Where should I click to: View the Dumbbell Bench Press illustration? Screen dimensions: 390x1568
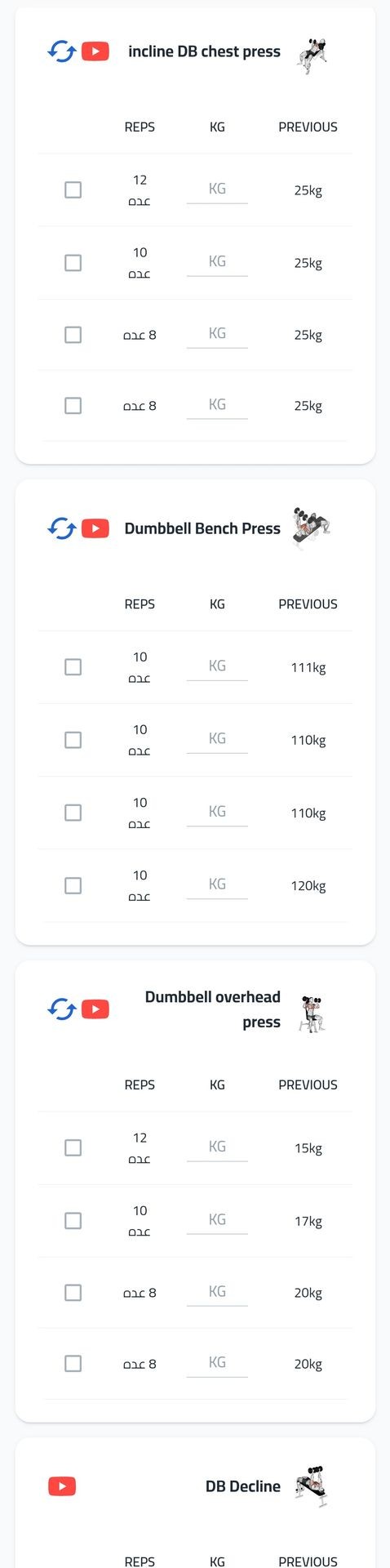coord(312,528)
